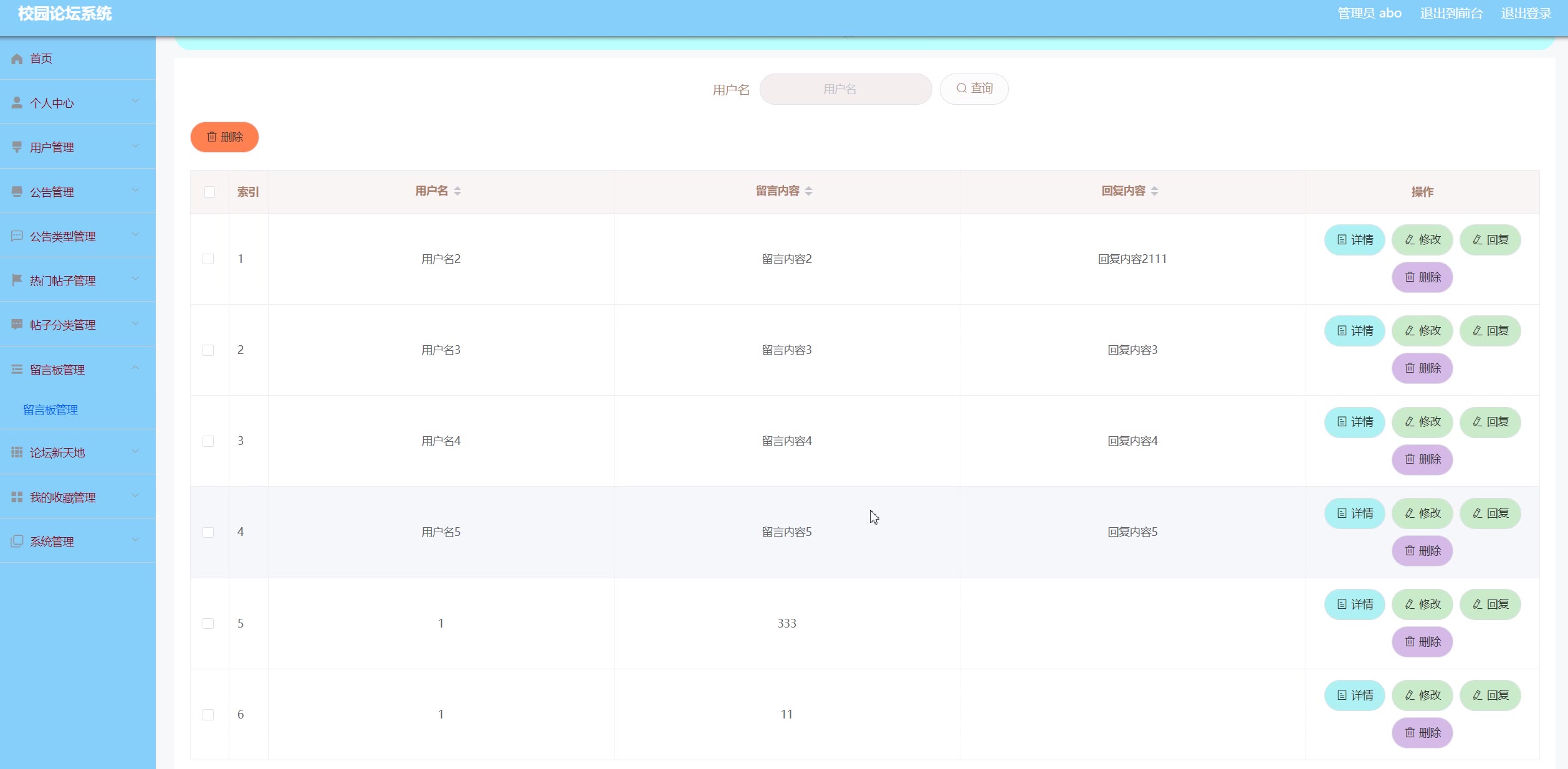Click the list icon beside 留言板管理
The width and height of the screenshot is (1568, 769).
[17, 370]
